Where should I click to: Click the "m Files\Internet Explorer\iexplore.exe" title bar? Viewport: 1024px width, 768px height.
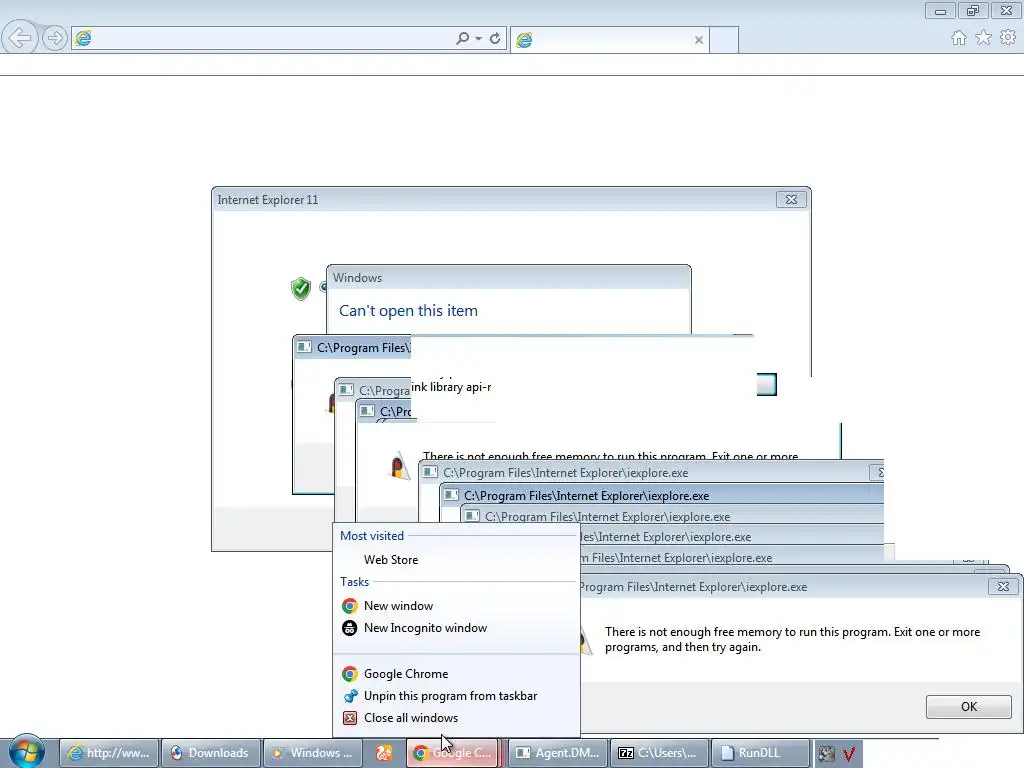(x=731, y=558)
